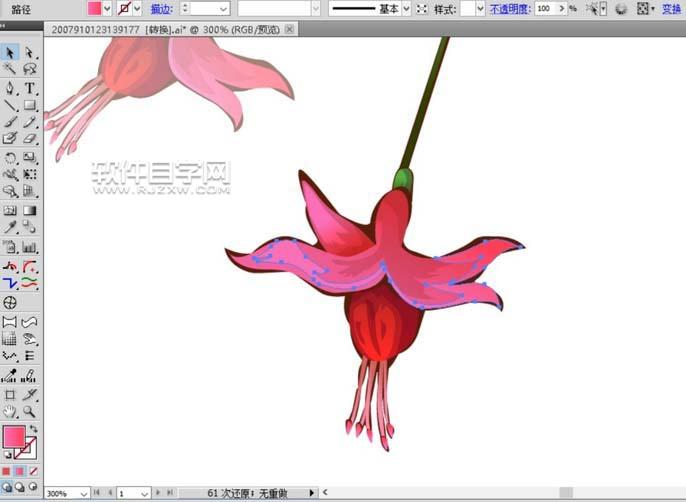Swap fill and stroke colors
Image resolution: width=686 pixels, height=502 pixels.
coord(33,428)
